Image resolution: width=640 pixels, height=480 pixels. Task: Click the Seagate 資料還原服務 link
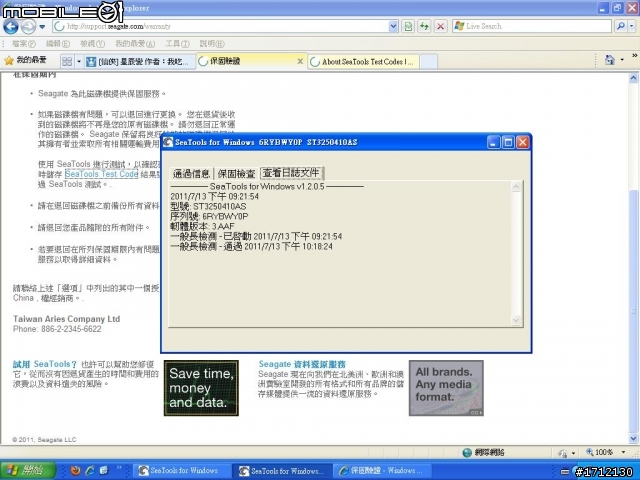pos(302,364)
